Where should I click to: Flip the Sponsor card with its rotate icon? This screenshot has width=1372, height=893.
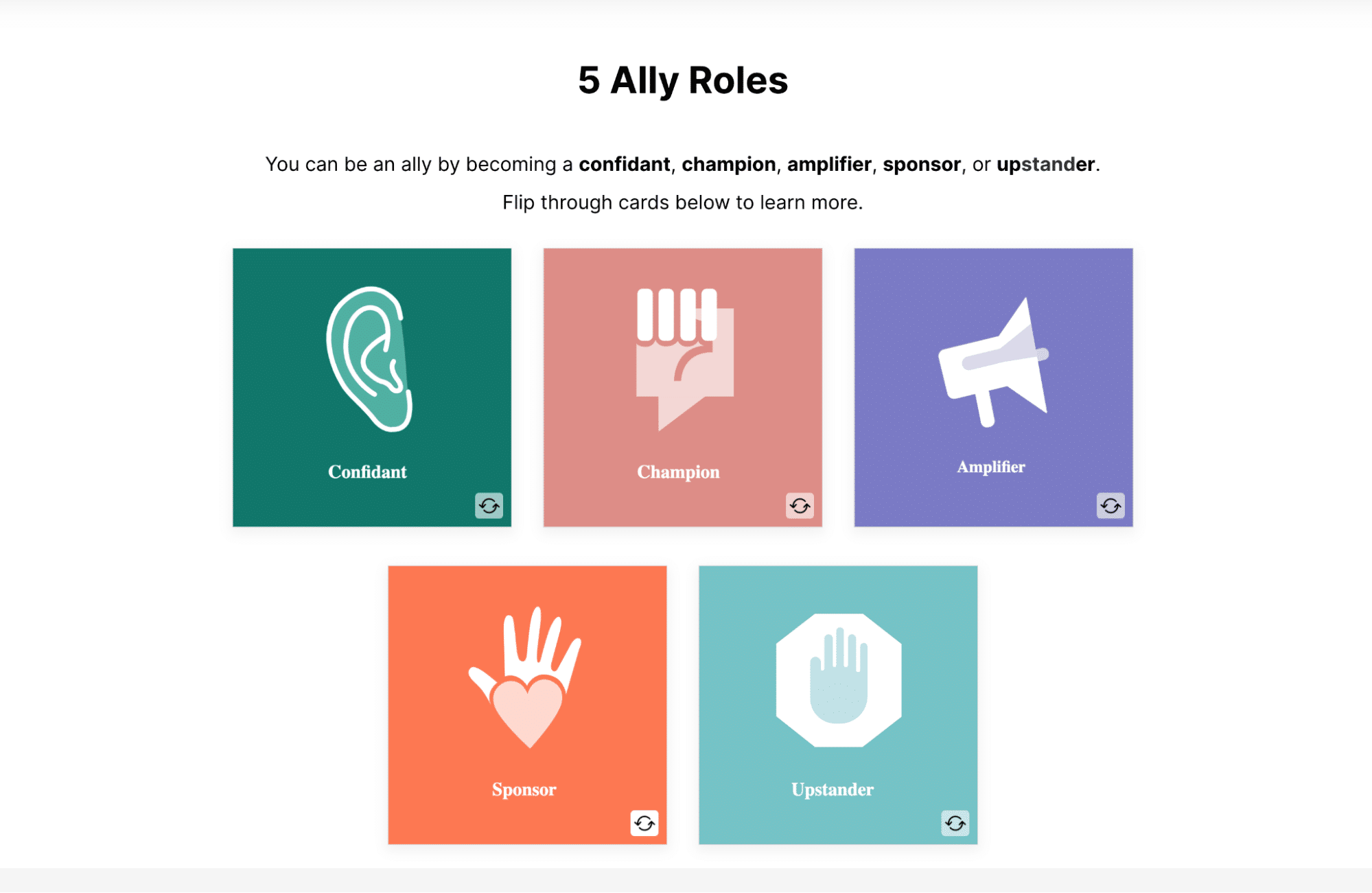tap(644, 823)
